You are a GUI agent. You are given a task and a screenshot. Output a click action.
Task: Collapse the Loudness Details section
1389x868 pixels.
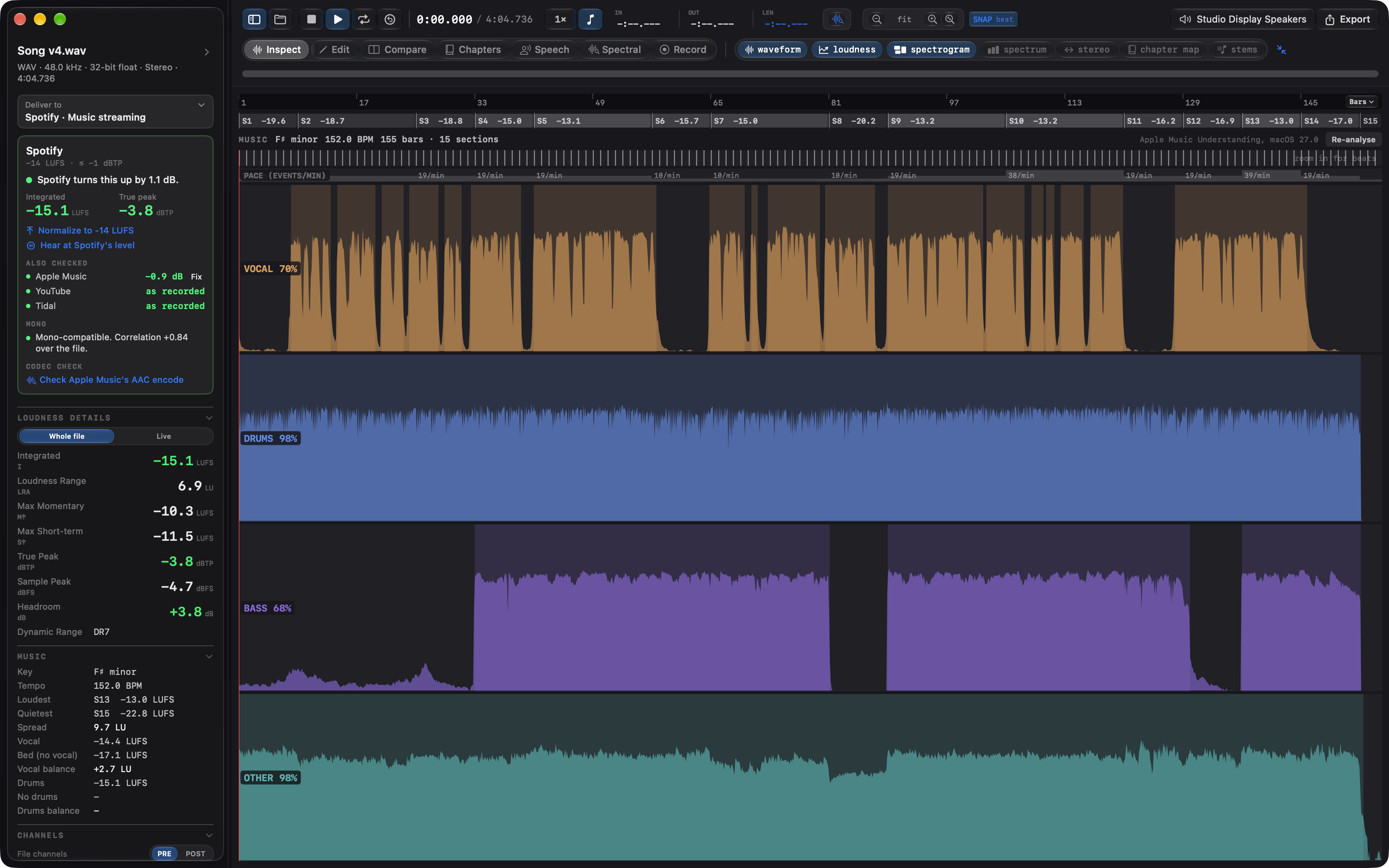click(x=209, y=418)
